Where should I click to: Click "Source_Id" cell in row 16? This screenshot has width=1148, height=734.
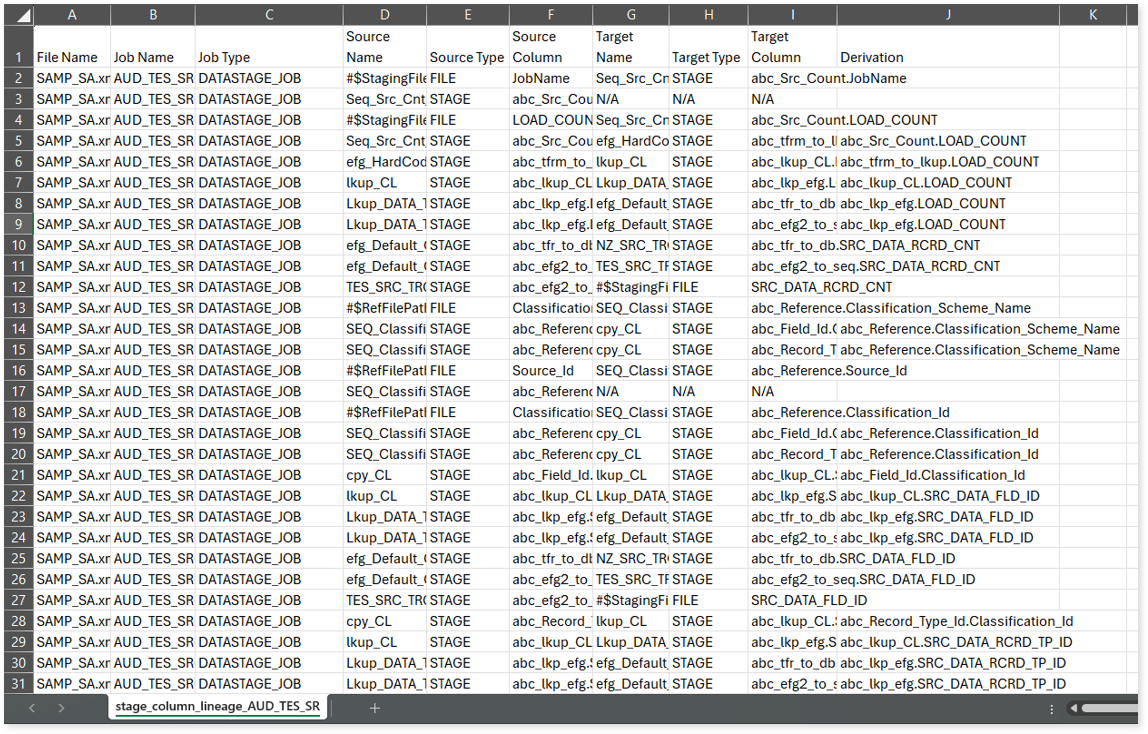click(551, 371)
